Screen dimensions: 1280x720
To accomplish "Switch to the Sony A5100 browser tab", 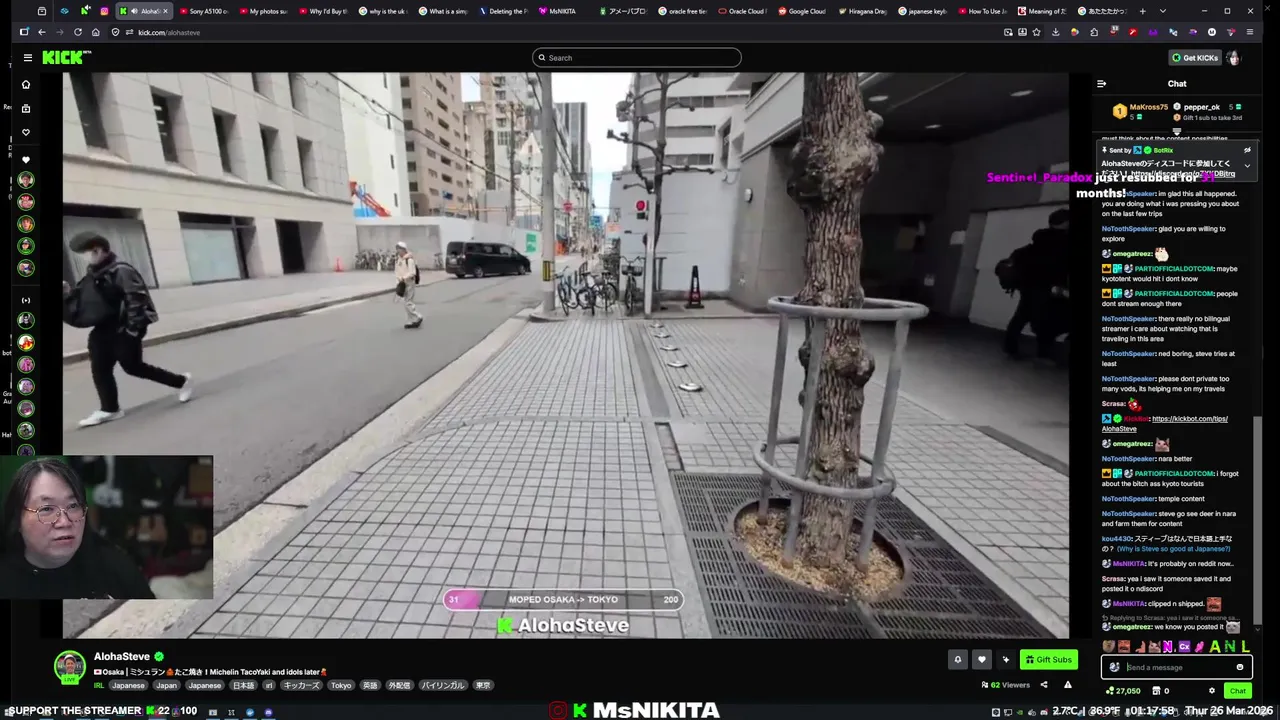I will pyautogui.click(x=203, y=11).
